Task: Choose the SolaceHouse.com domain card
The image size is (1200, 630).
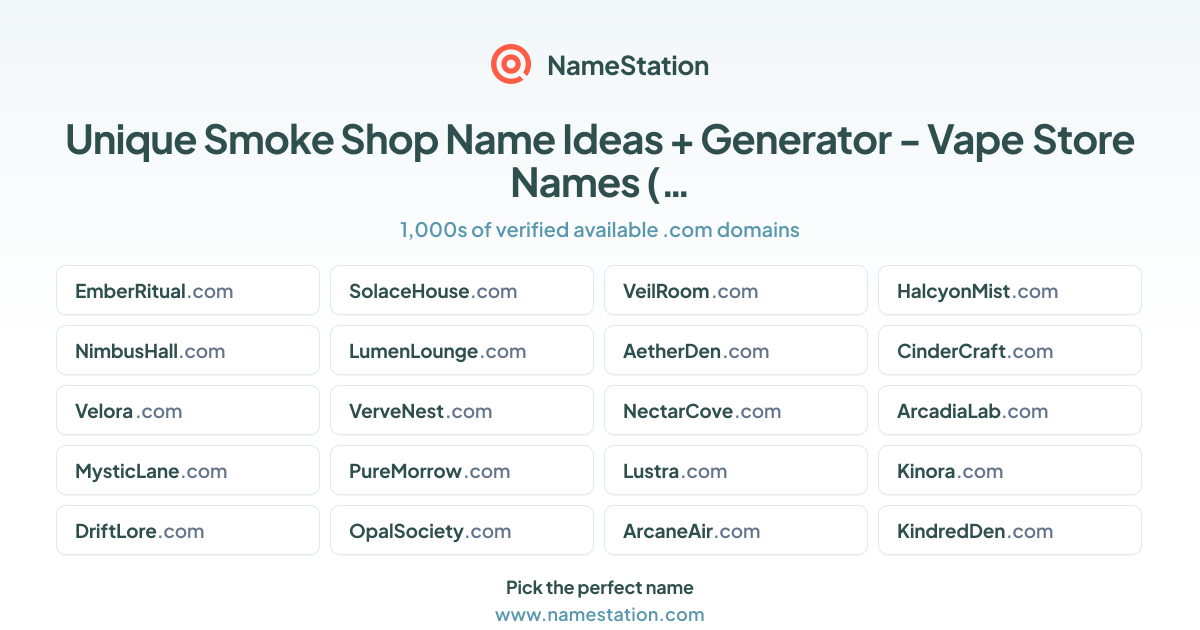Action: (462, 291)
